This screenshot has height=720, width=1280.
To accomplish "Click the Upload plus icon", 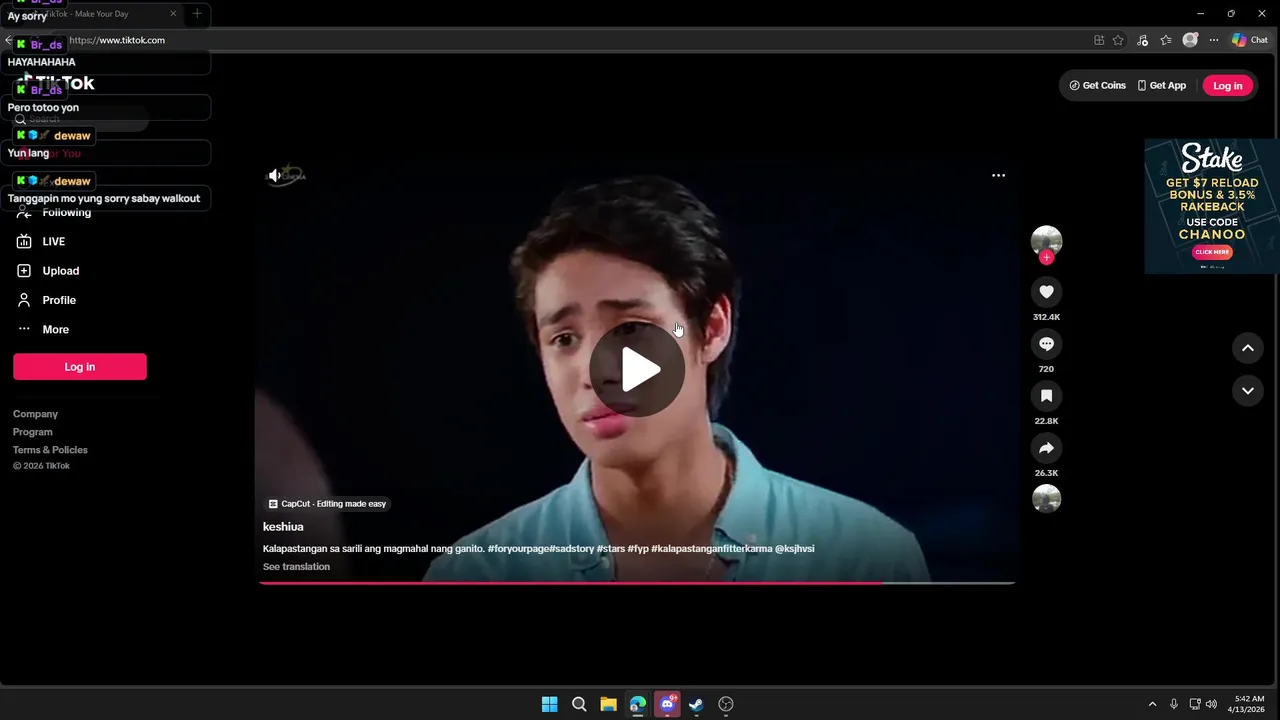I will click(x=24, y=271).
